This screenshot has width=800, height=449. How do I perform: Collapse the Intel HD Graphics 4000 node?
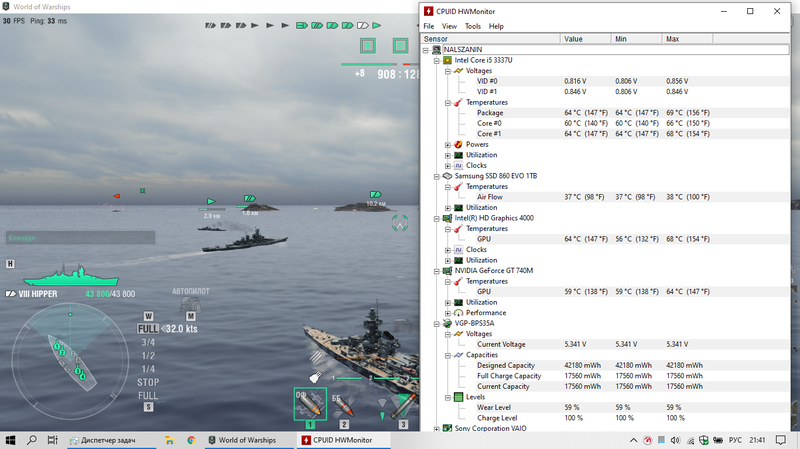[437, 218]
